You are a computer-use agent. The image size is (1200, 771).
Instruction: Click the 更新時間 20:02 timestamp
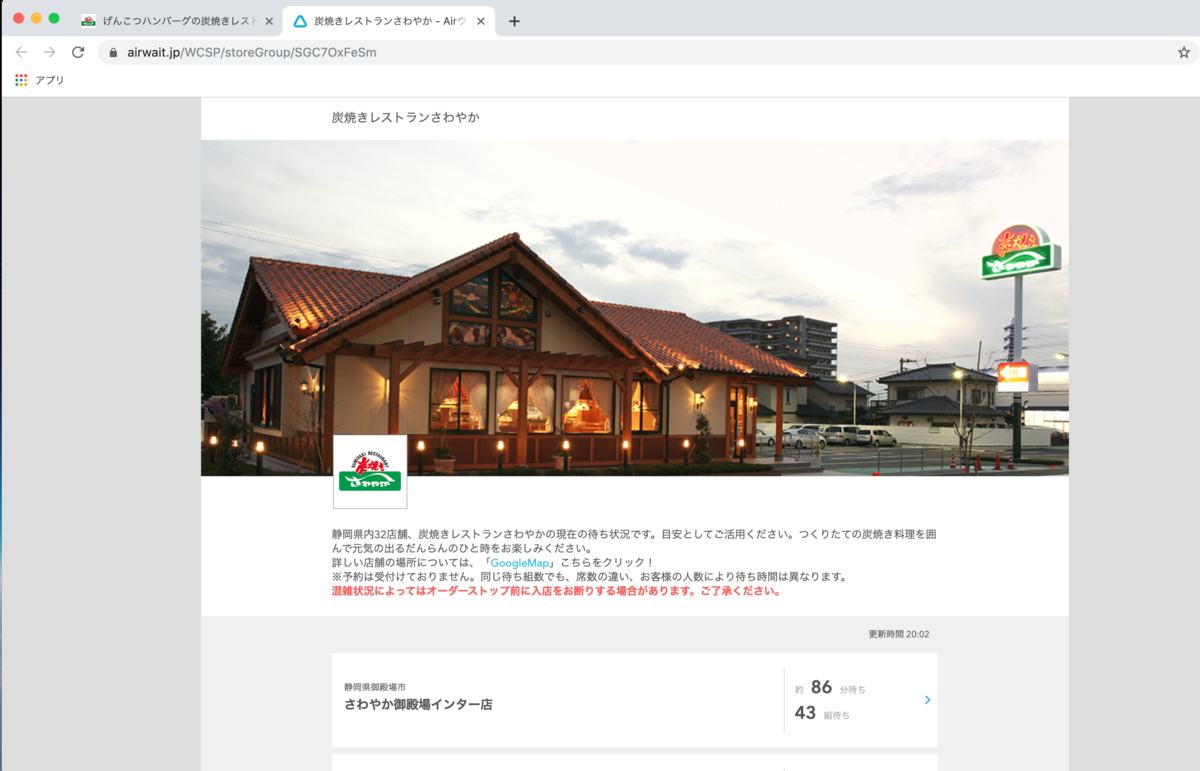(898, 634)
